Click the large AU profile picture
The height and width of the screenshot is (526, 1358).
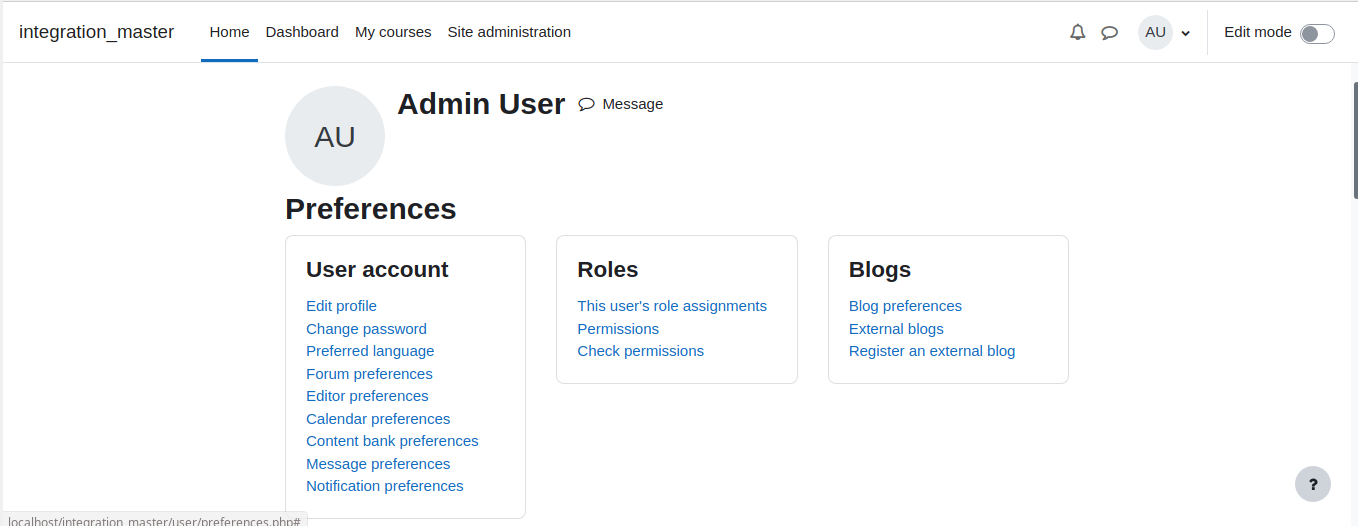pos(335,136)
